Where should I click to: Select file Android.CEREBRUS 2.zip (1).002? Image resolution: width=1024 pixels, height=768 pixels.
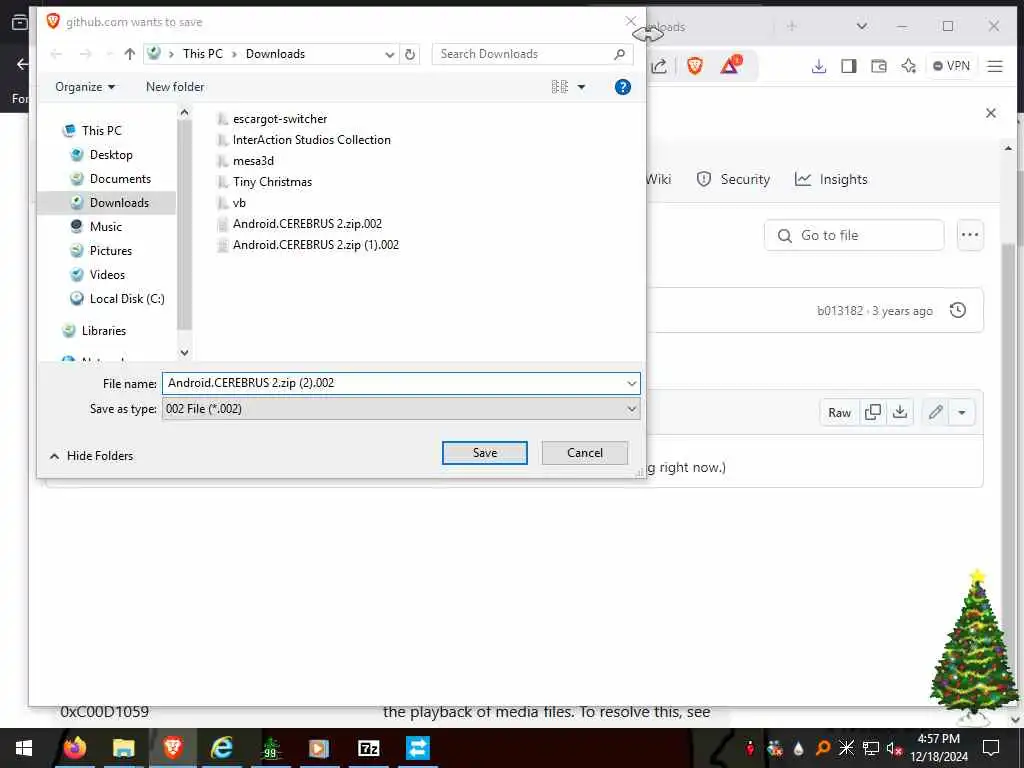[x=315, y=245]
